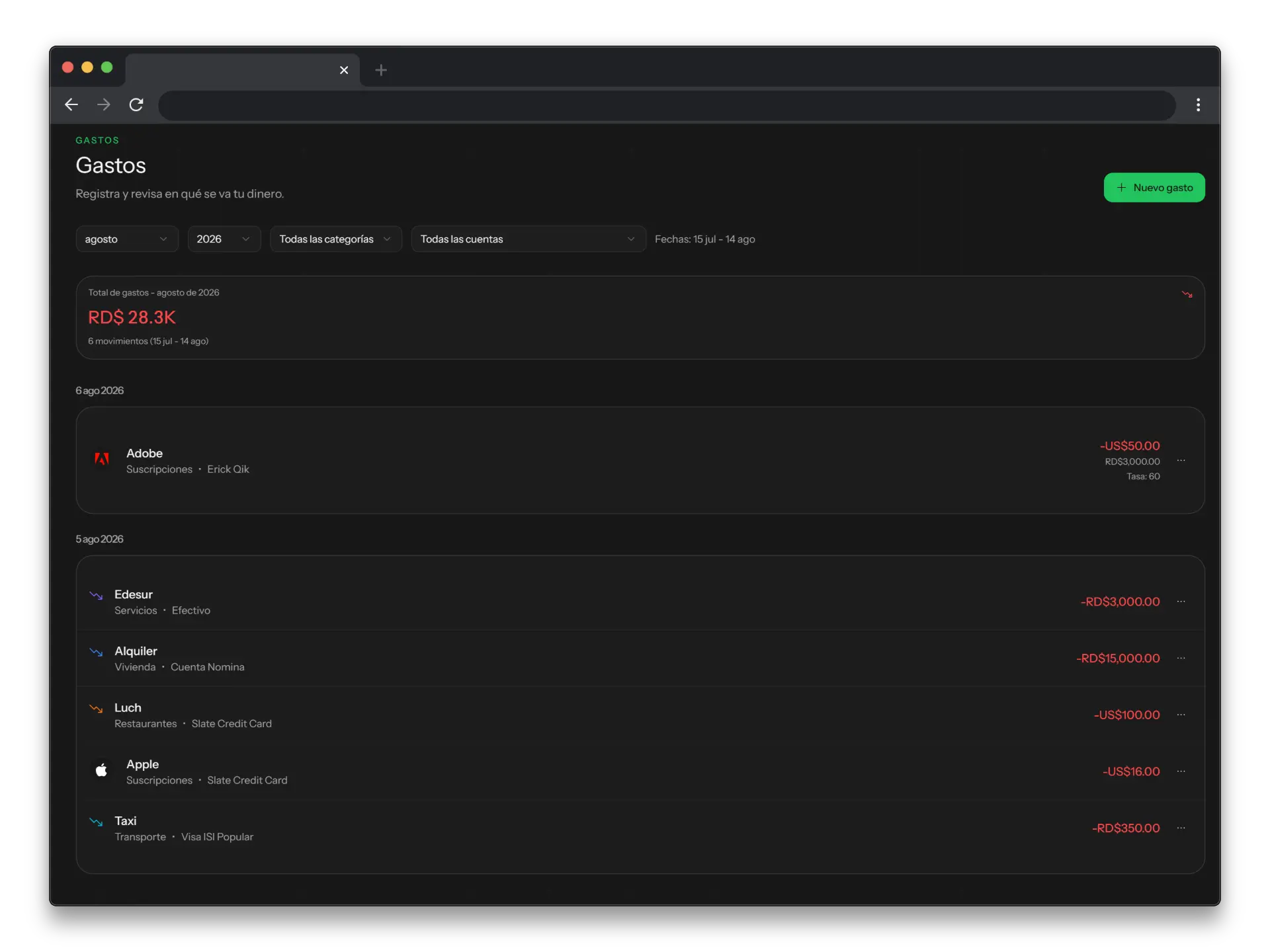Select the active browser tab
The image size is (1270, 952).
click(242, 70)
